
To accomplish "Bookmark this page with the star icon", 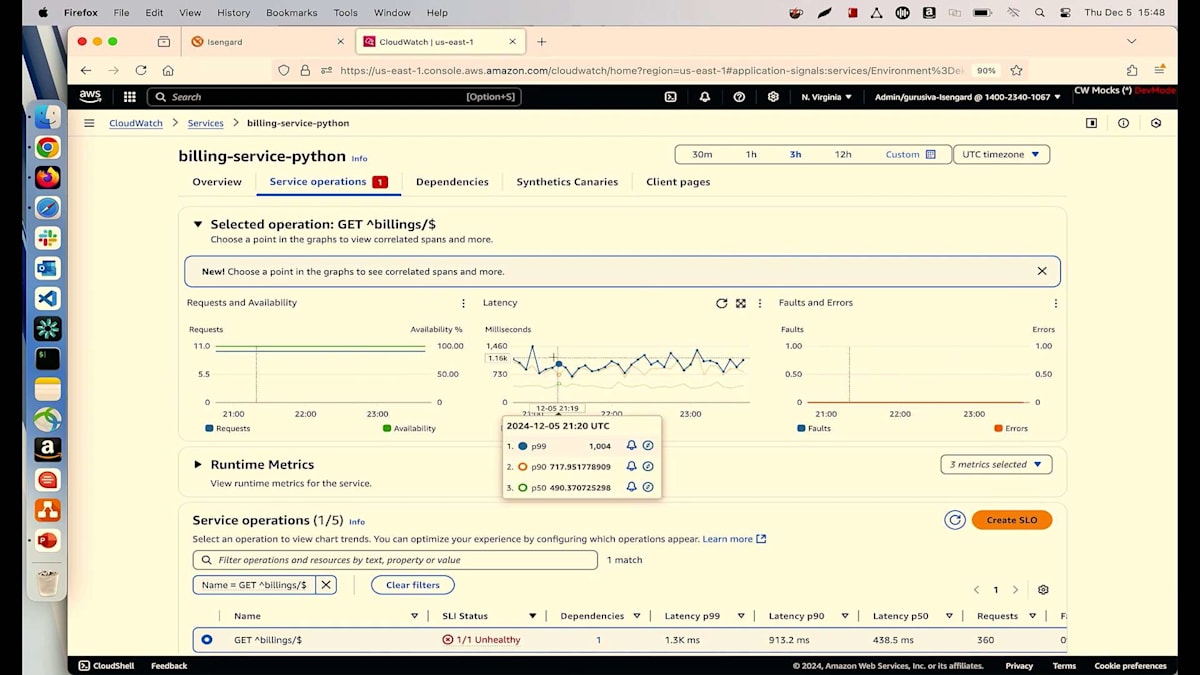I will coord(1016,70).
